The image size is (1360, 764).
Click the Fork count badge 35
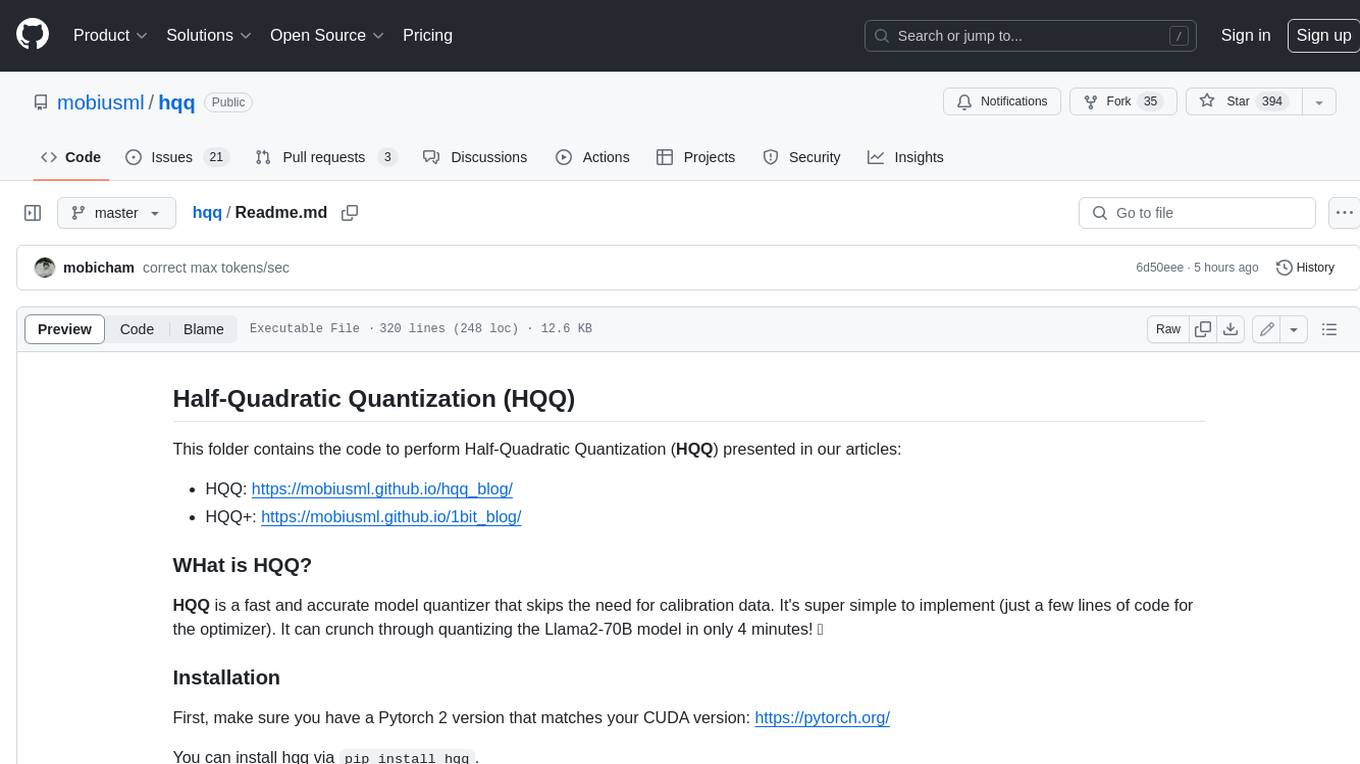1150,101
